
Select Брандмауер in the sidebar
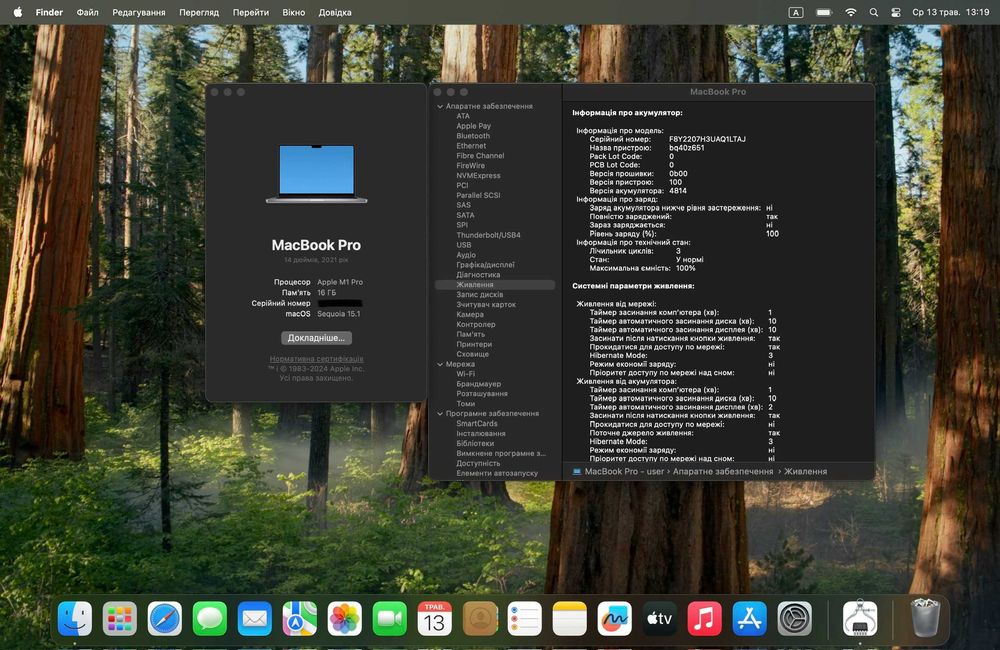pyautogui.click(x=478, y=384)
